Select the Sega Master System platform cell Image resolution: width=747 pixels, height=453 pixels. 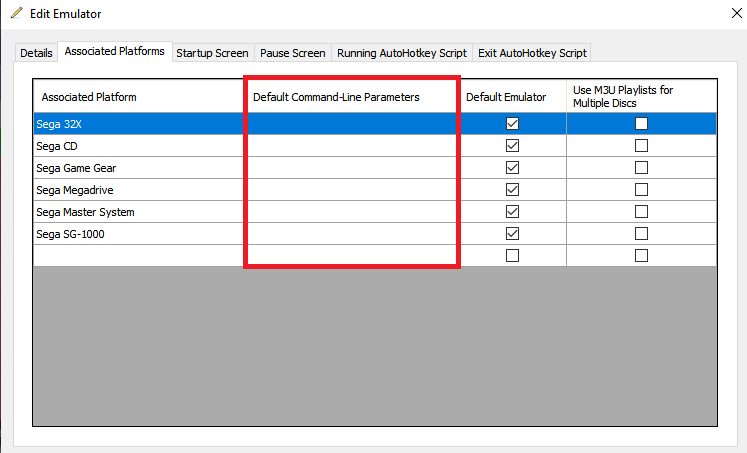pos(140,211)
